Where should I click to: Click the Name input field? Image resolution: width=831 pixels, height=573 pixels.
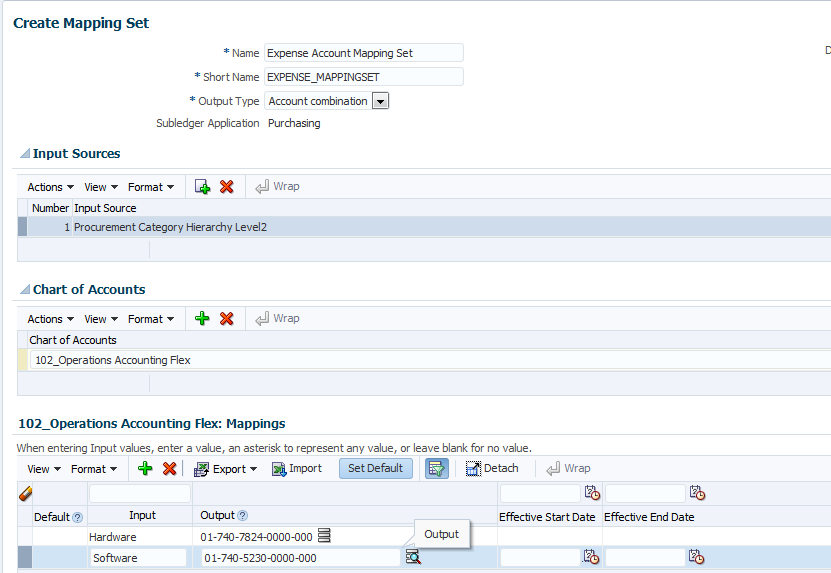tap(364, 53)
